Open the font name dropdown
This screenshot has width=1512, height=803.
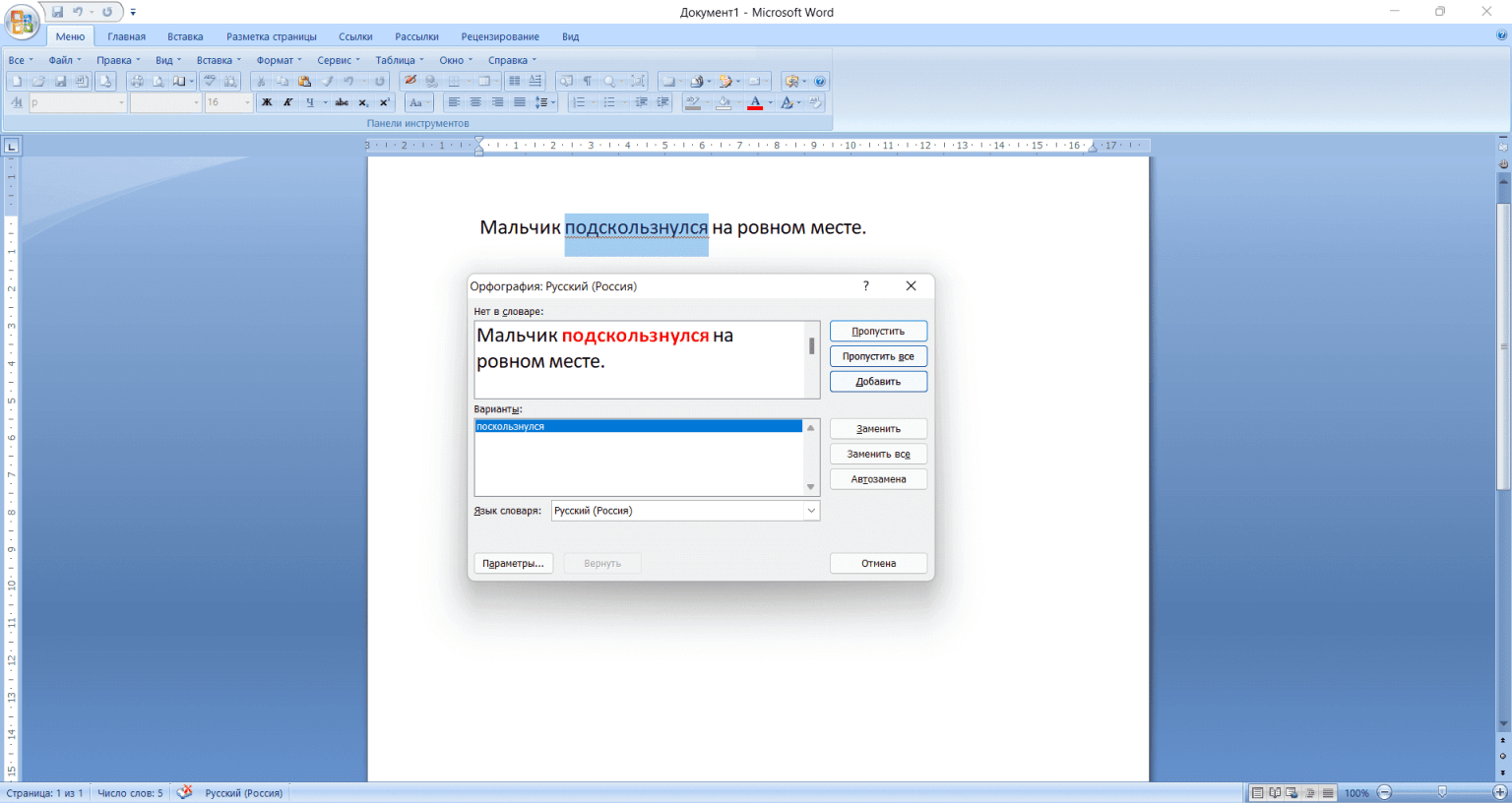(x=196, y=102)
